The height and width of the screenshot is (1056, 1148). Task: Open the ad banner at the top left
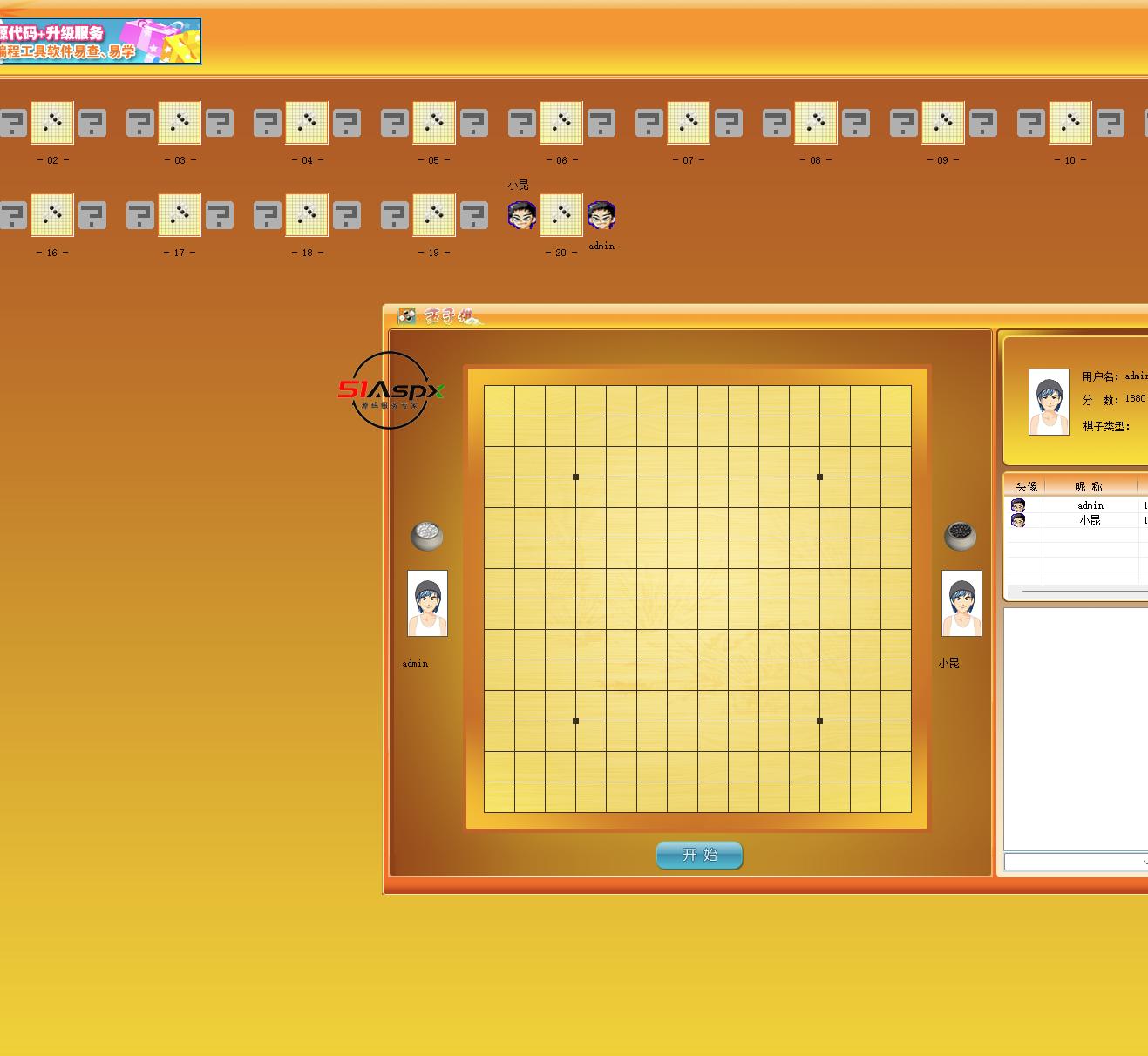[100, 41]
